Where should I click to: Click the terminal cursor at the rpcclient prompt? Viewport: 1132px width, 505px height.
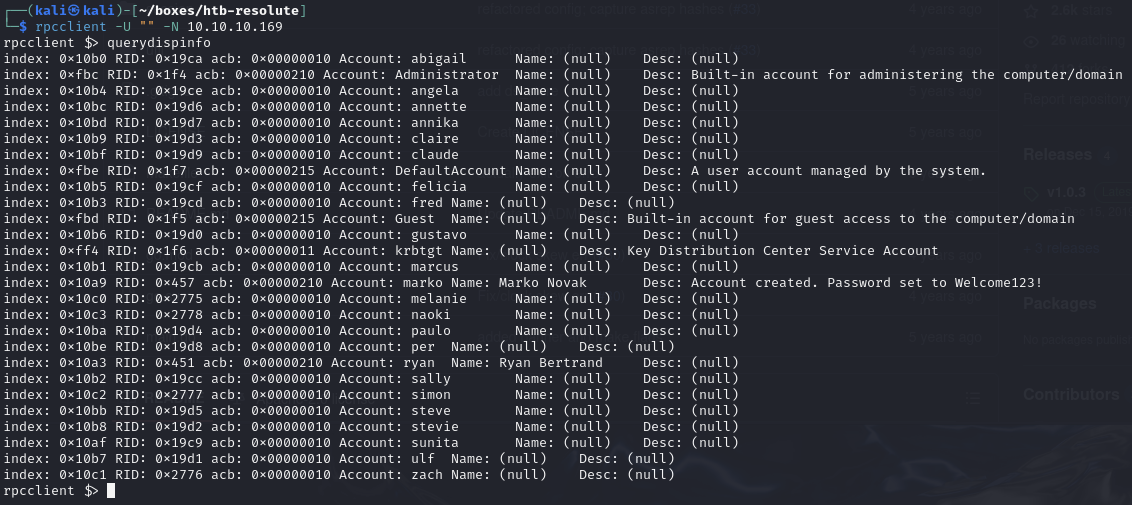tap(111, 490)
